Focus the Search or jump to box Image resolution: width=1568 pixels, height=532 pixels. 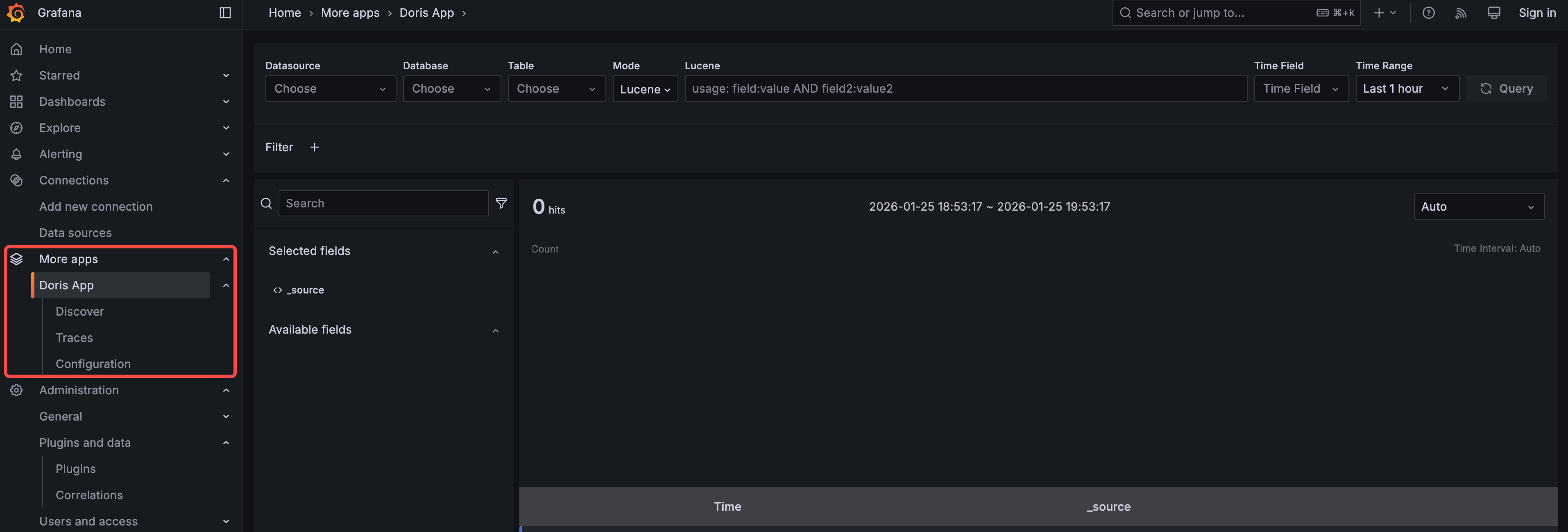(1236, 13)
